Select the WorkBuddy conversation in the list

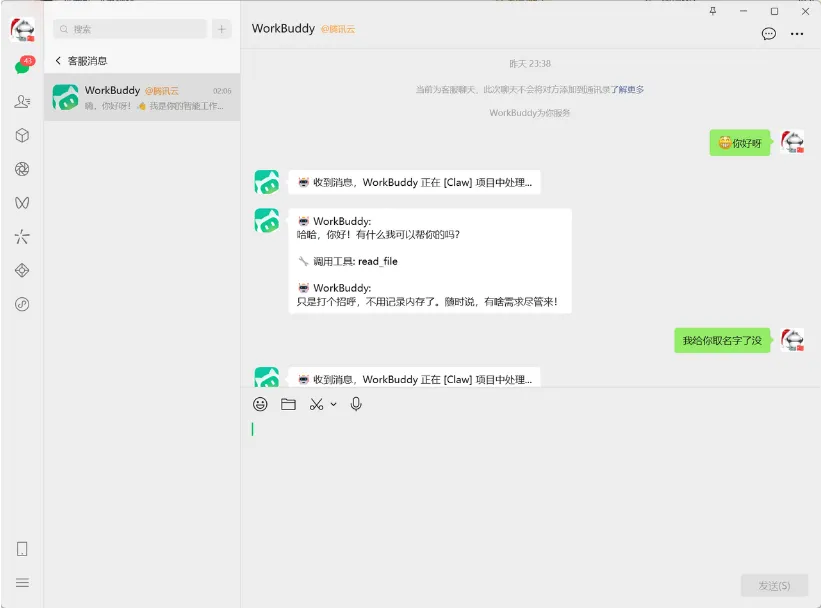[x=142, y=97]
